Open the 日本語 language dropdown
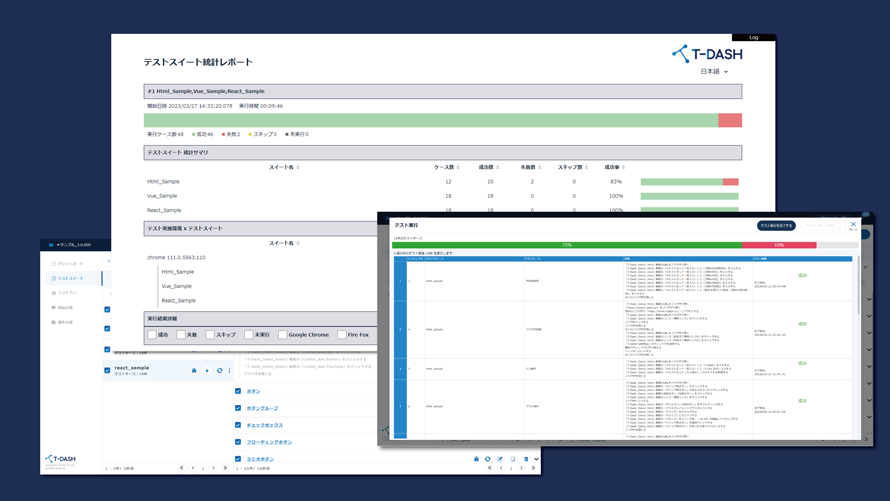Image resolution: width=890 pixels, height=501 pixels. point(714,71)
